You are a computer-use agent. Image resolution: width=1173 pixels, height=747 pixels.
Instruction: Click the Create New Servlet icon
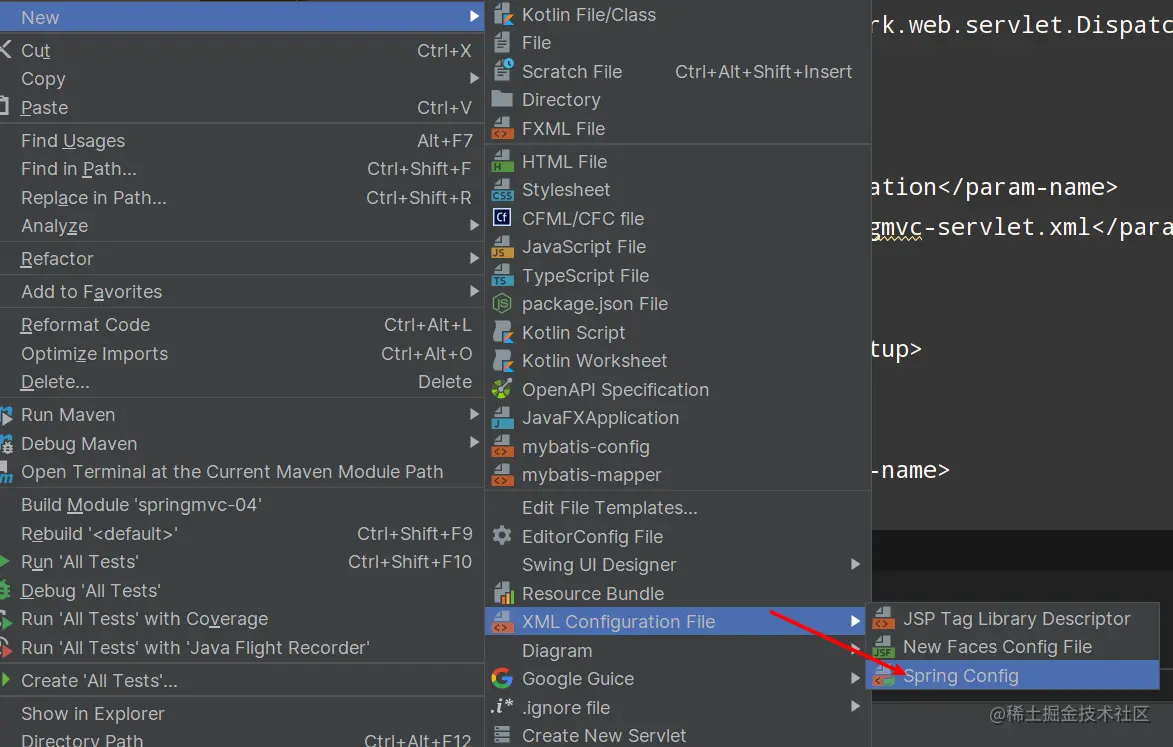(x=503, y=736)
